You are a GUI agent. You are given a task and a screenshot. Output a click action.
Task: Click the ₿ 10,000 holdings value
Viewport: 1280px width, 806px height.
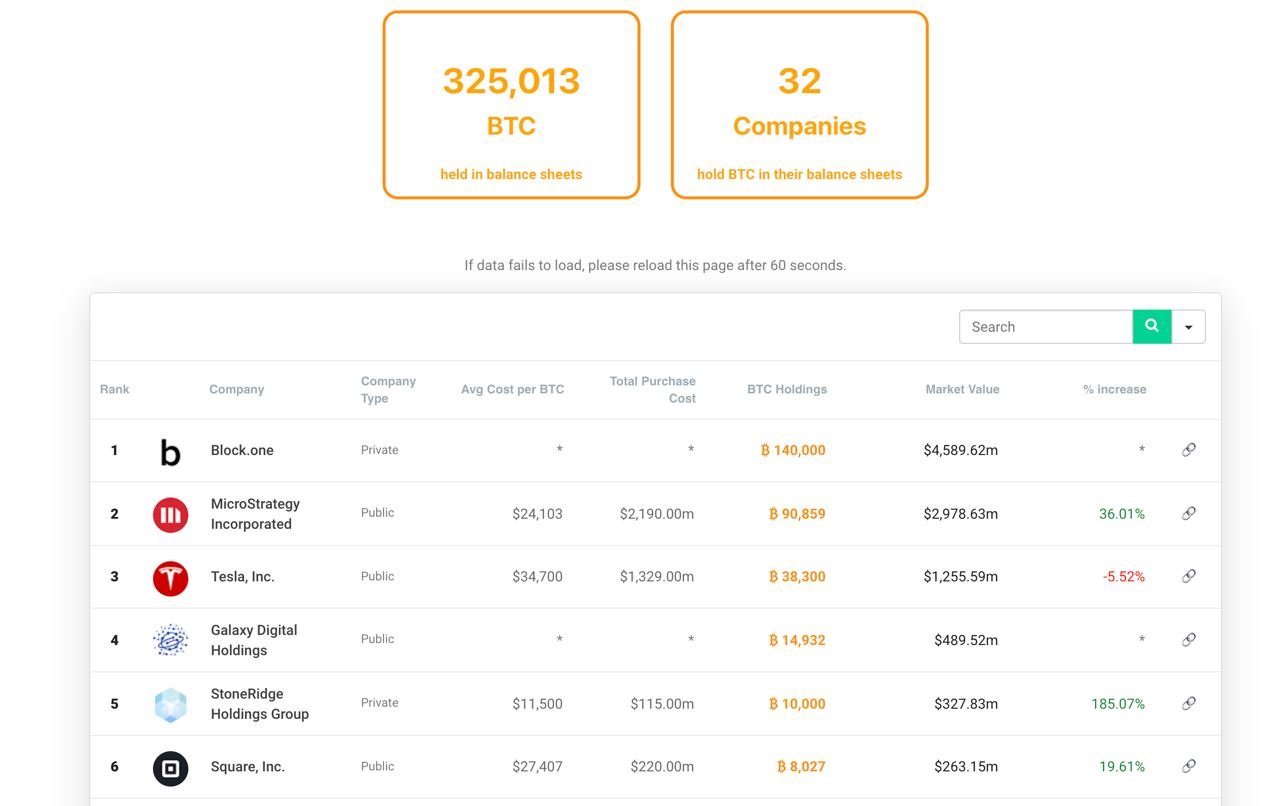pyautogui.click(x=797, y=704)
